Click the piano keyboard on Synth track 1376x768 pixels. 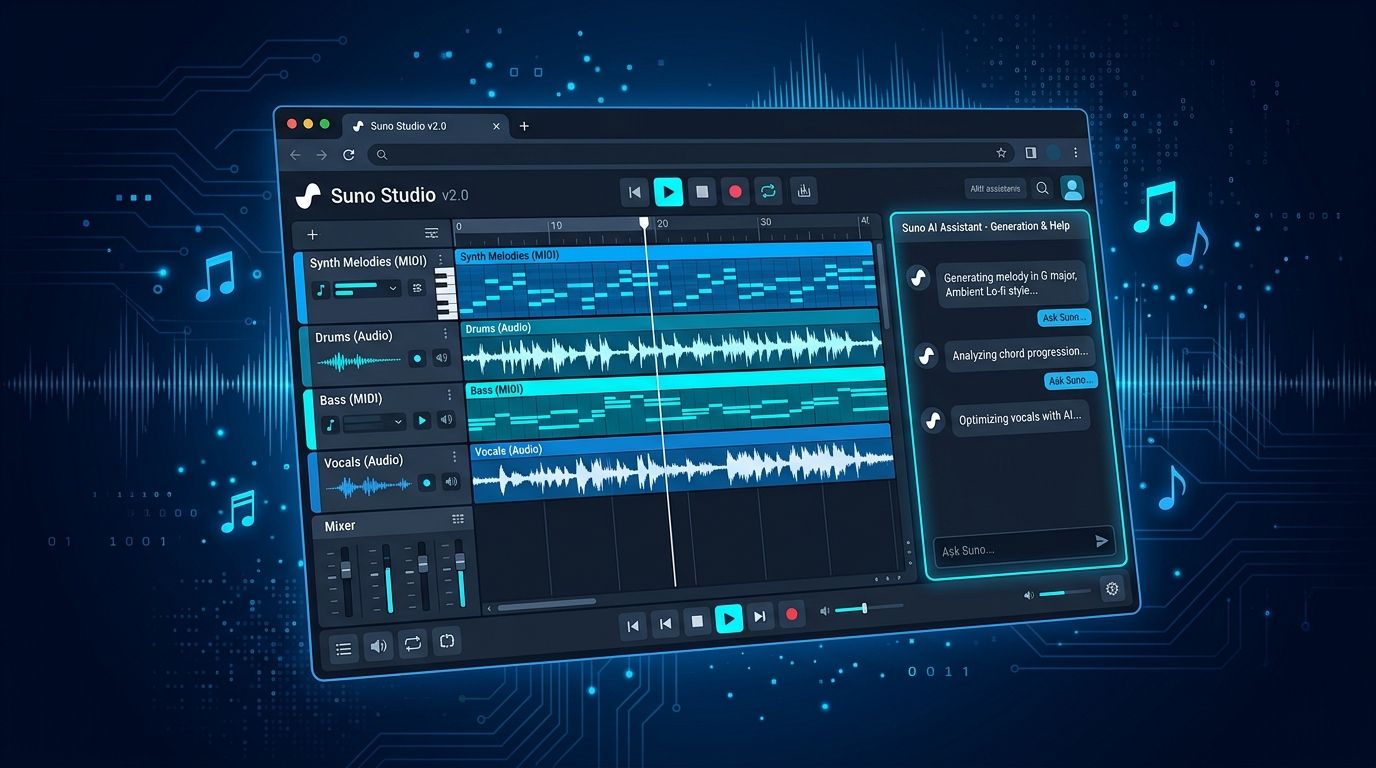point(446,293)
